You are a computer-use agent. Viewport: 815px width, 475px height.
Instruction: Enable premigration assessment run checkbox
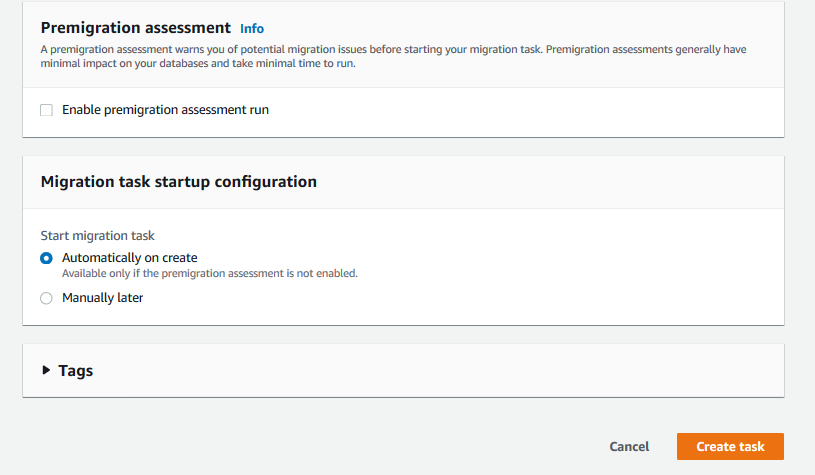point(46,110)
